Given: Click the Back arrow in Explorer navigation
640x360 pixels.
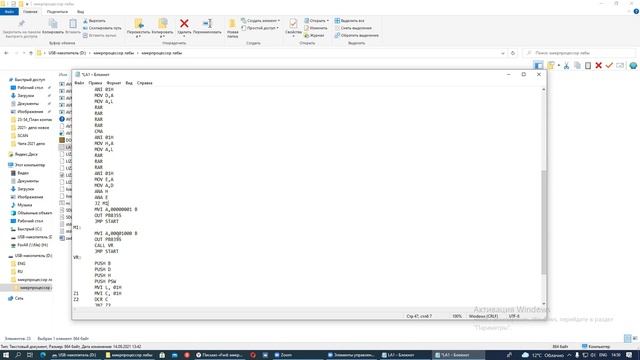Looking at the screenshot, I should (6, 53).
